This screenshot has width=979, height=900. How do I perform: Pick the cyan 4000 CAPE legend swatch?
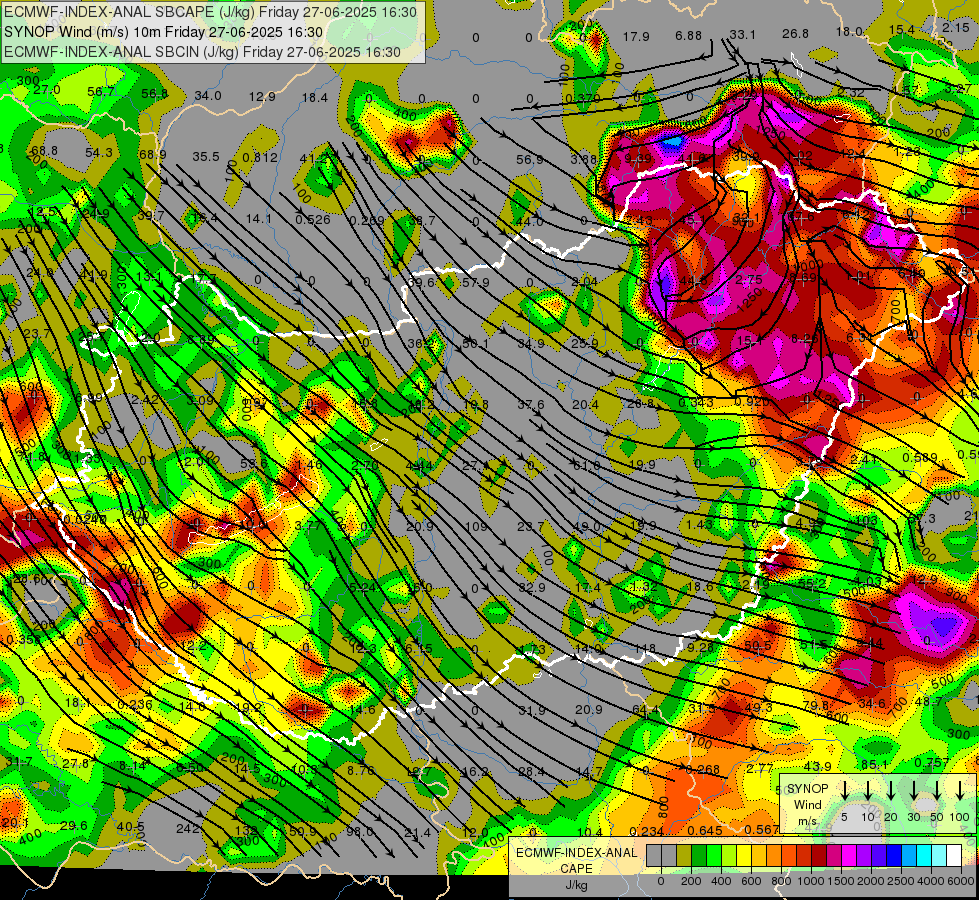pos(925,855)
